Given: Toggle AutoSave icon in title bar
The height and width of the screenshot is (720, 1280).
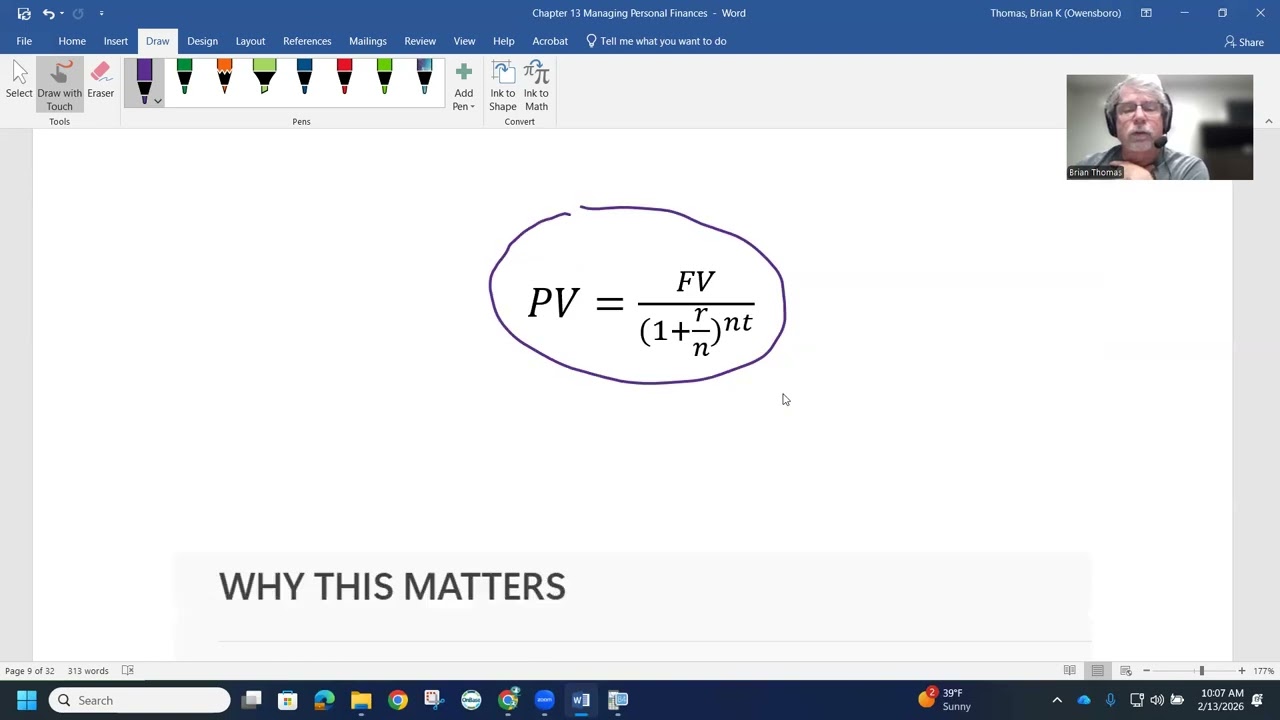Looking at the screenshot, I should (x=24, y=13).
